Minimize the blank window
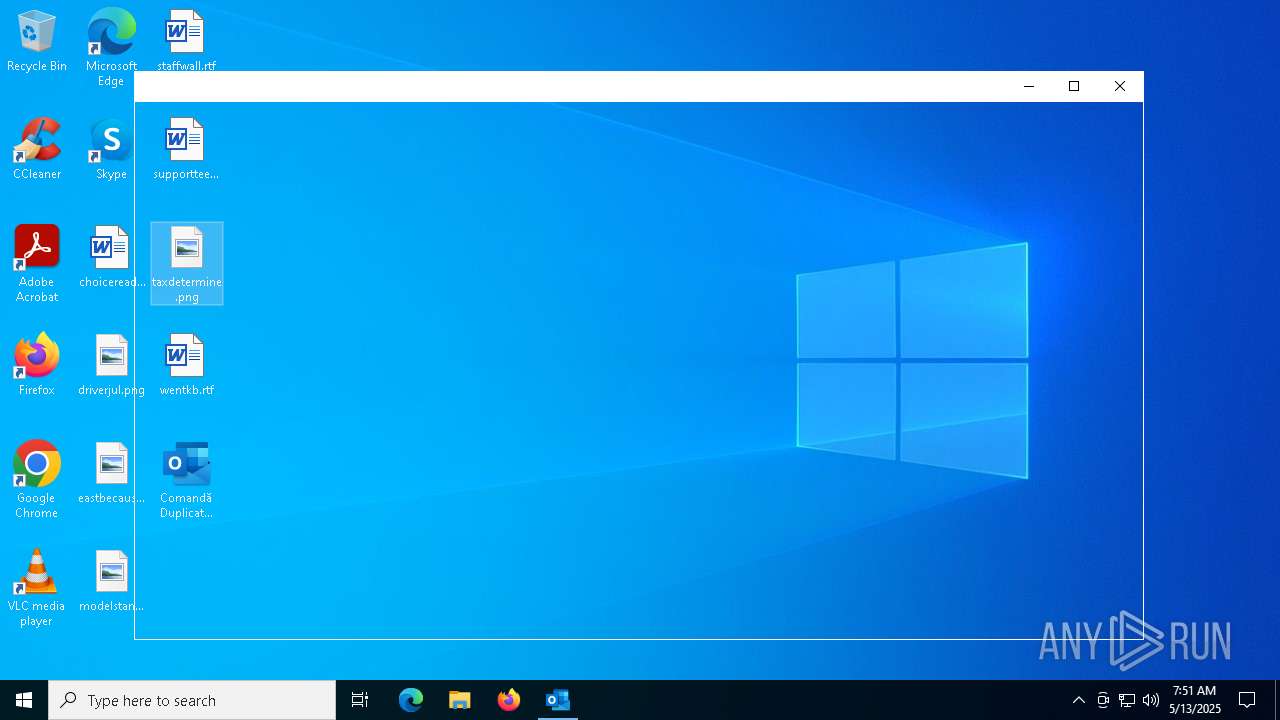 point(1029,86)
